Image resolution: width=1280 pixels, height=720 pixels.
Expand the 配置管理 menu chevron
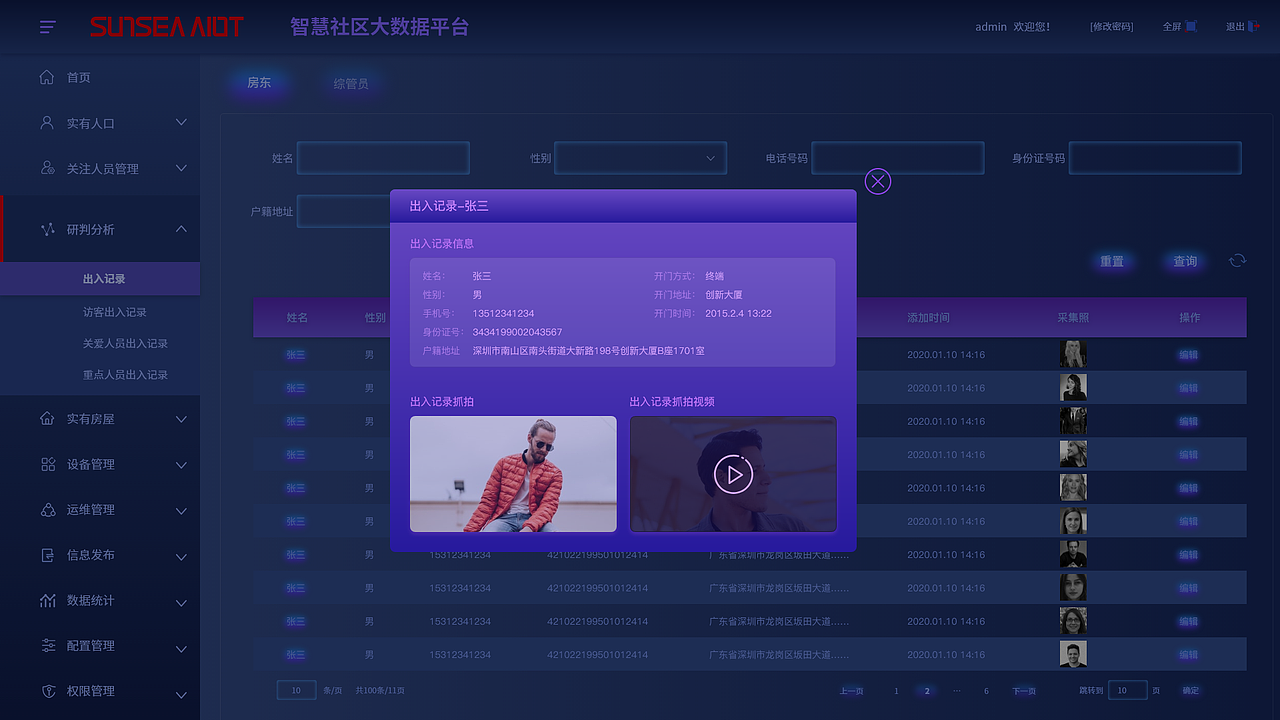[x=181, y=647]
